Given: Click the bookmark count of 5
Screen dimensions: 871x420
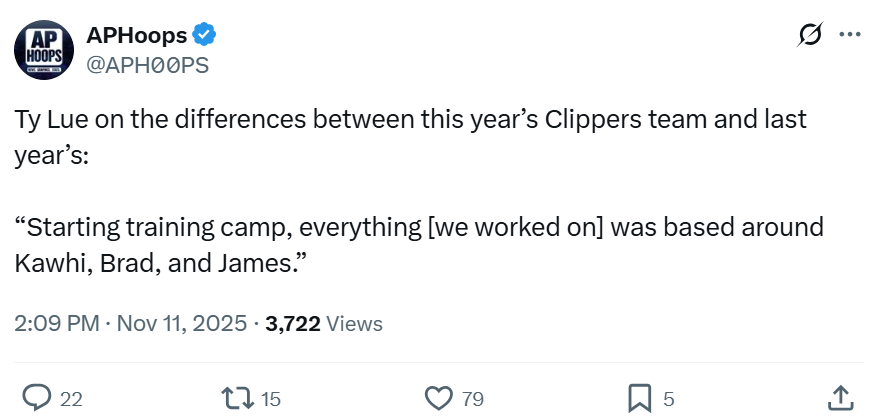Looking at the screenshot, I should click(x=669, y=399).
